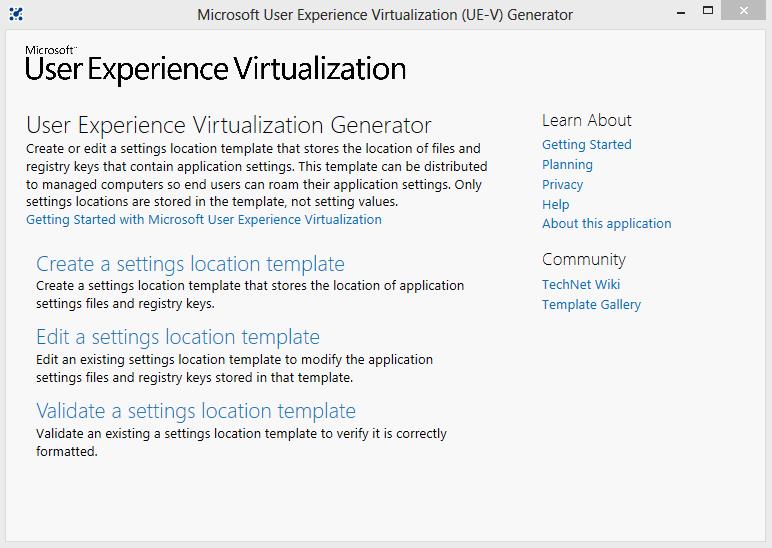Maximize the UE-V Generator window
The width and height of the screenshot is (772, 548).
(708, 11)
